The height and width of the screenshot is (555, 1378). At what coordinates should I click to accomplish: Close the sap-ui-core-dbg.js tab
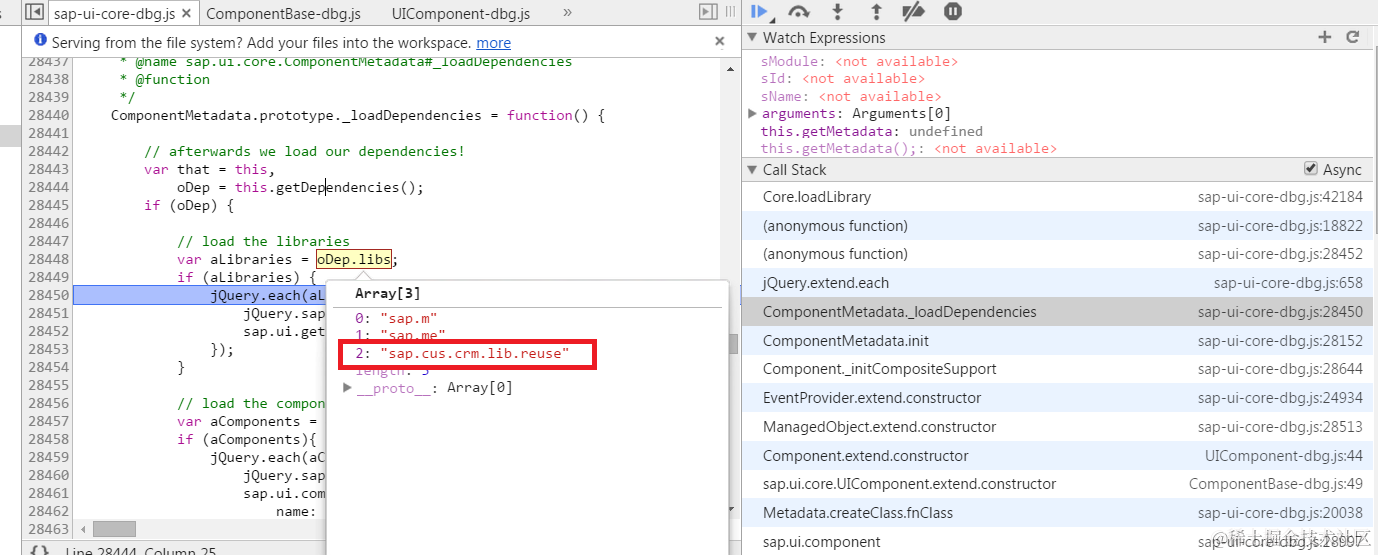coord(187,13)
